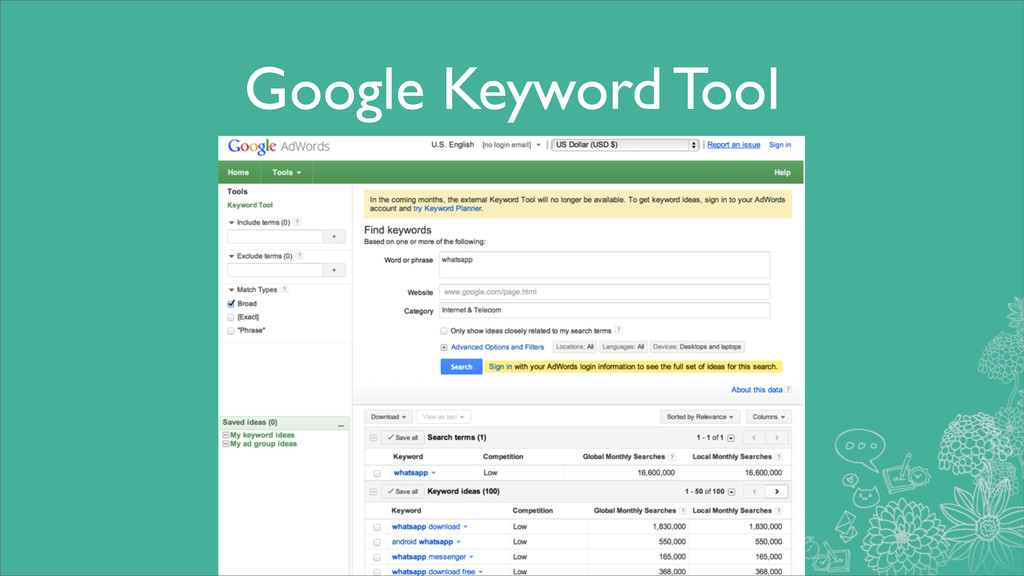The width and height of the screenshot is (1024, 576).
Task: Open the Help menu item
Action: point(782,172)
